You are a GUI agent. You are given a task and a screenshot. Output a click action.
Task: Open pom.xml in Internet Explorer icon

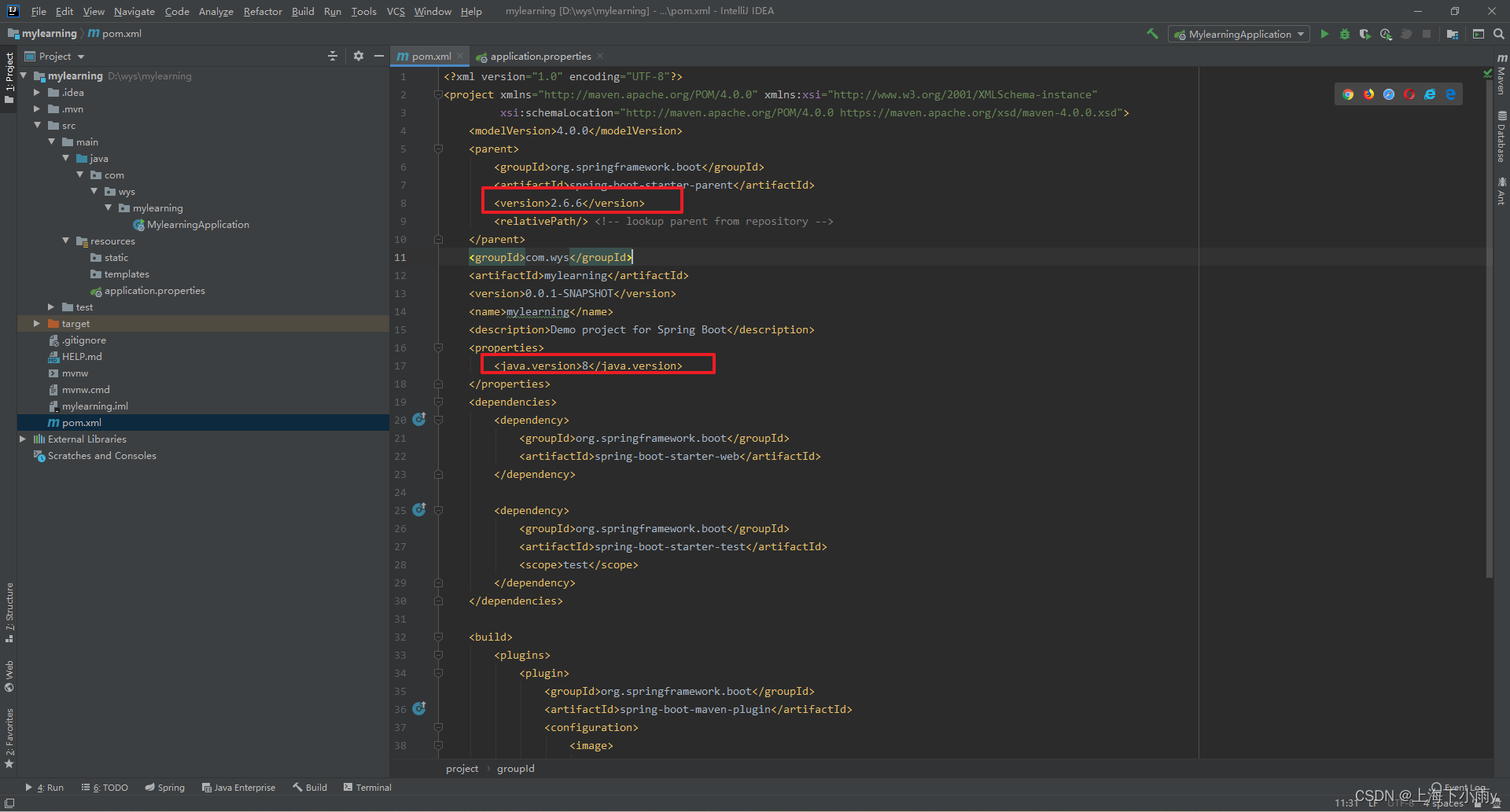pos(1430,94)
